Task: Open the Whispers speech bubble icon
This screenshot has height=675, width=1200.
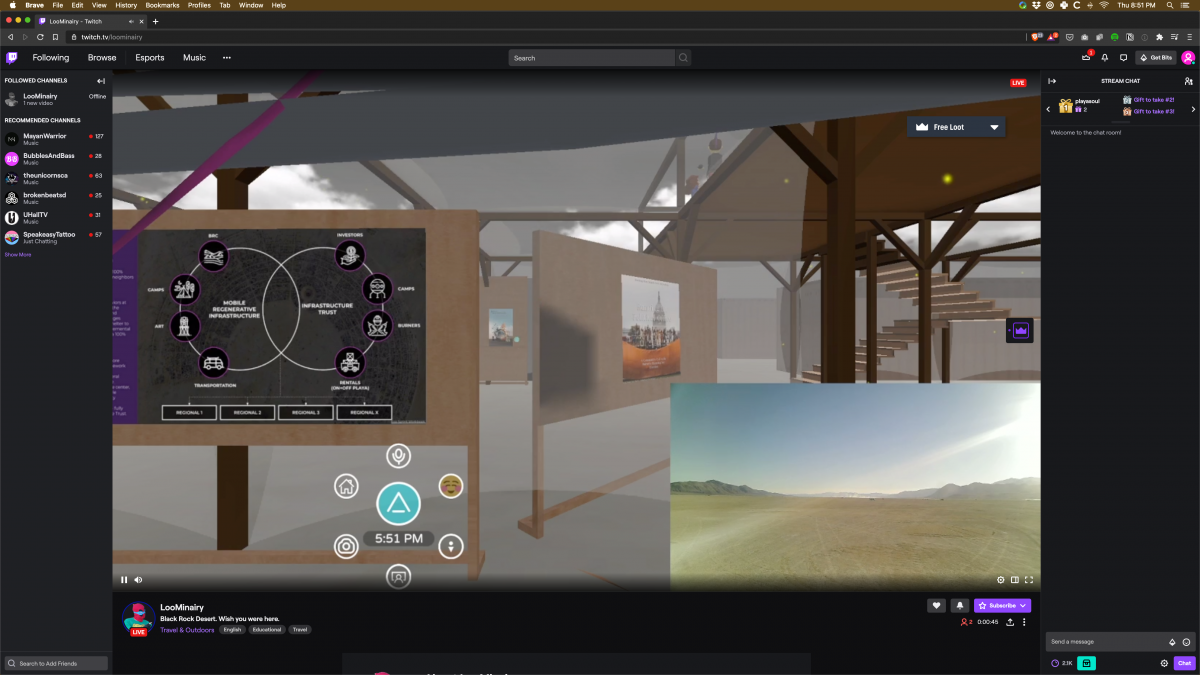Action: [x=1123, y=58]
